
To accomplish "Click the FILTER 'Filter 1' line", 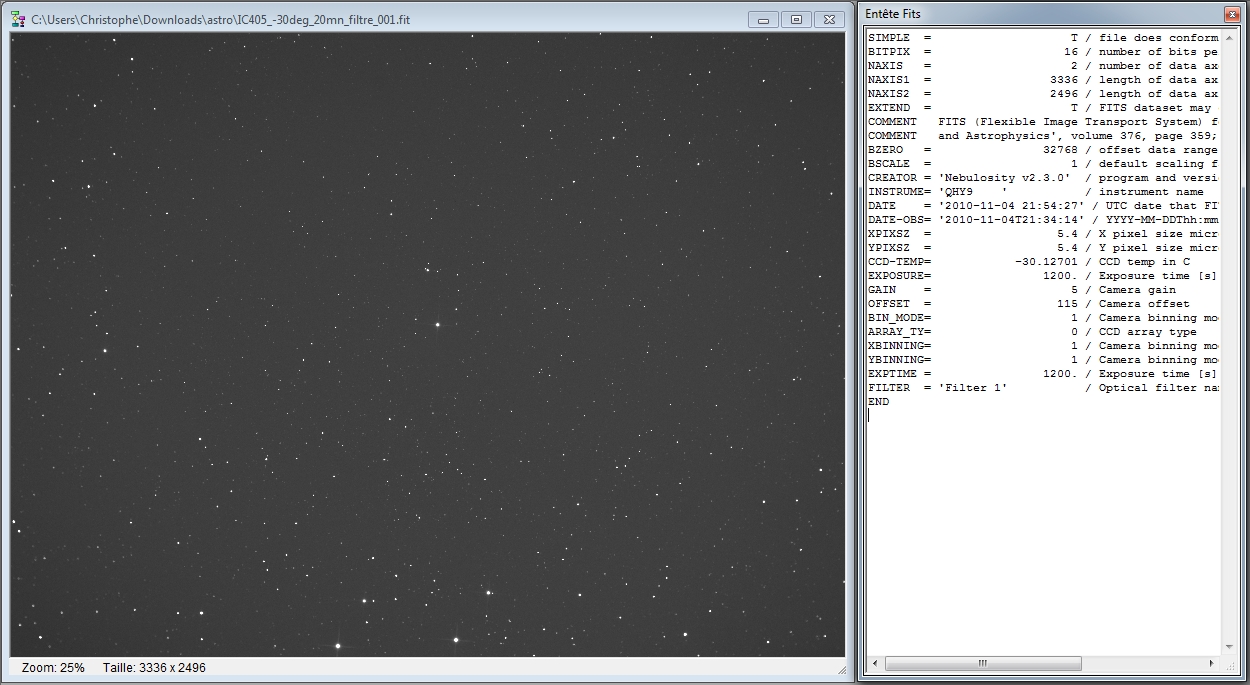I will [x=1043, y=388].
